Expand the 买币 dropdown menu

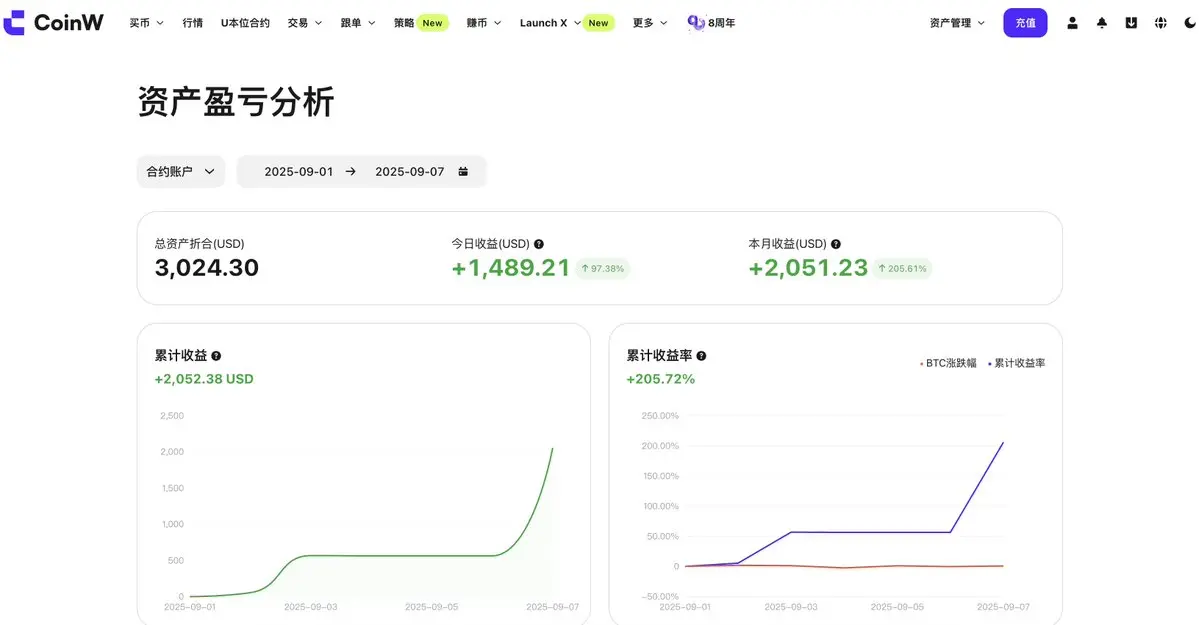(146, 23)
